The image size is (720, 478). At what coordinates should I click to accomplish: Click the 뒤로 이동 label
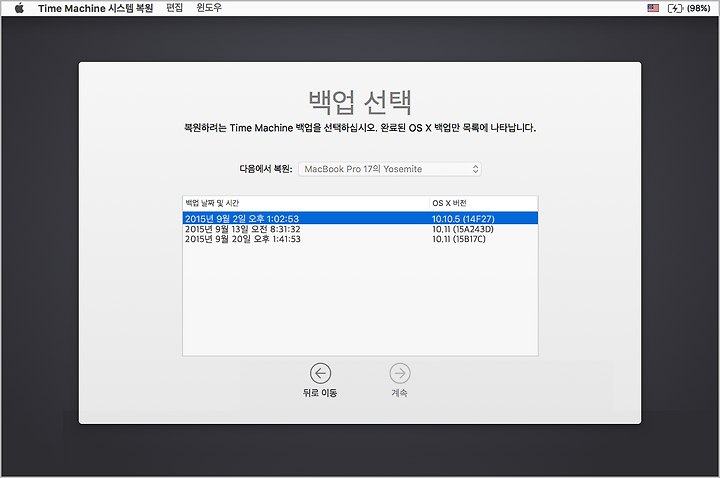(x=320, y=393)
